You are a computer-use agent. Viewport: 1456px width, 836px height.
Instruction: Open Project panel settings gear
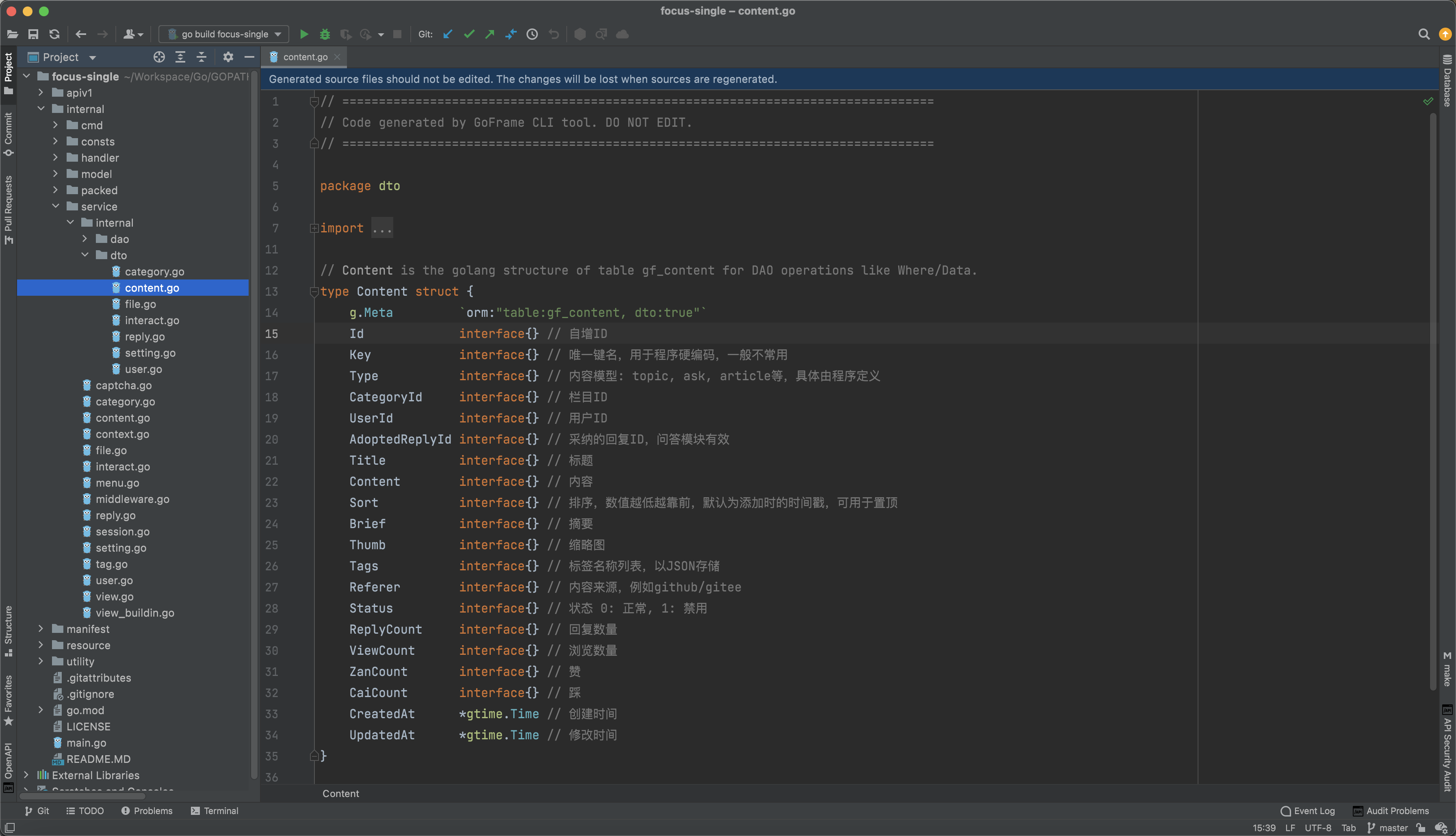(228, 57)
